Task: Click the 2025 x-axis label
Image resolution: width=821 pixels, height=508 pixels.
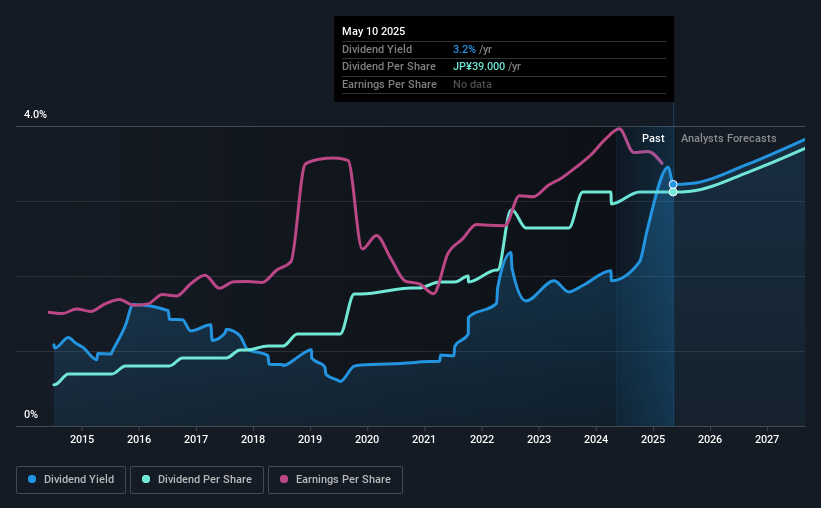Action: pyautogui.click(x=653, y=439)
